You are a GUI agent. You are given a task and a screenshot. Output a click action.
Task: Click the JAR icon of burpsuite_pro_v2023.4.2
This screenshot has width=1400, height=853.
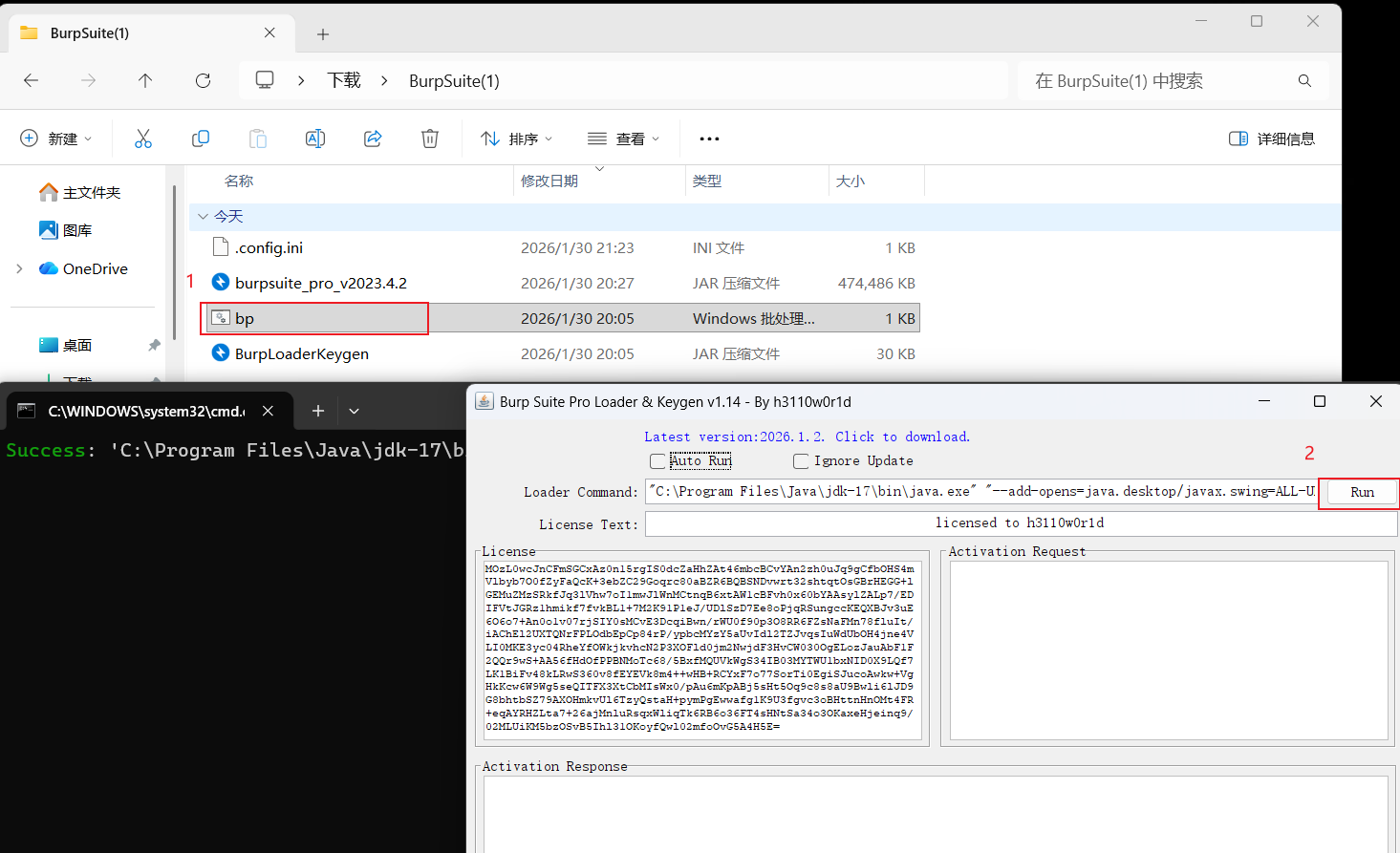coord(221,283)
